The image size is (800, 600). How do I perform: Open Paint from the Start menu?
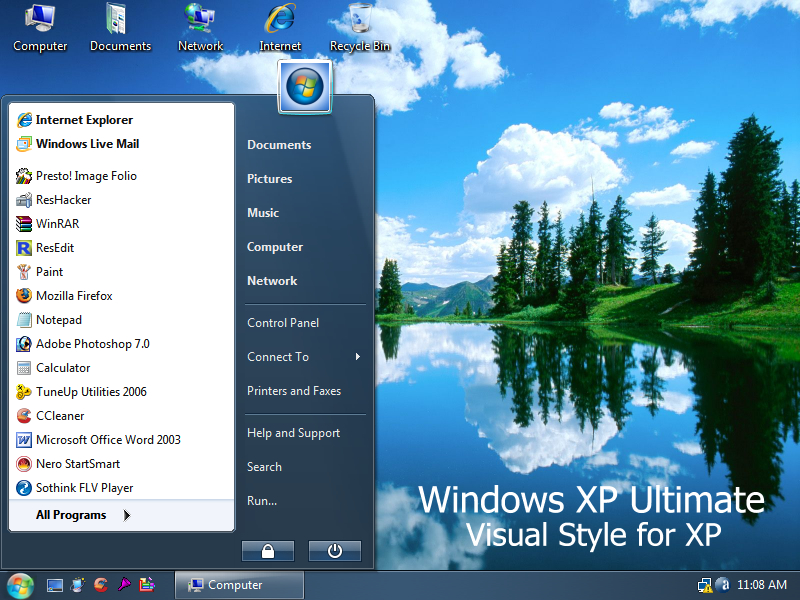tap(121, 272)
